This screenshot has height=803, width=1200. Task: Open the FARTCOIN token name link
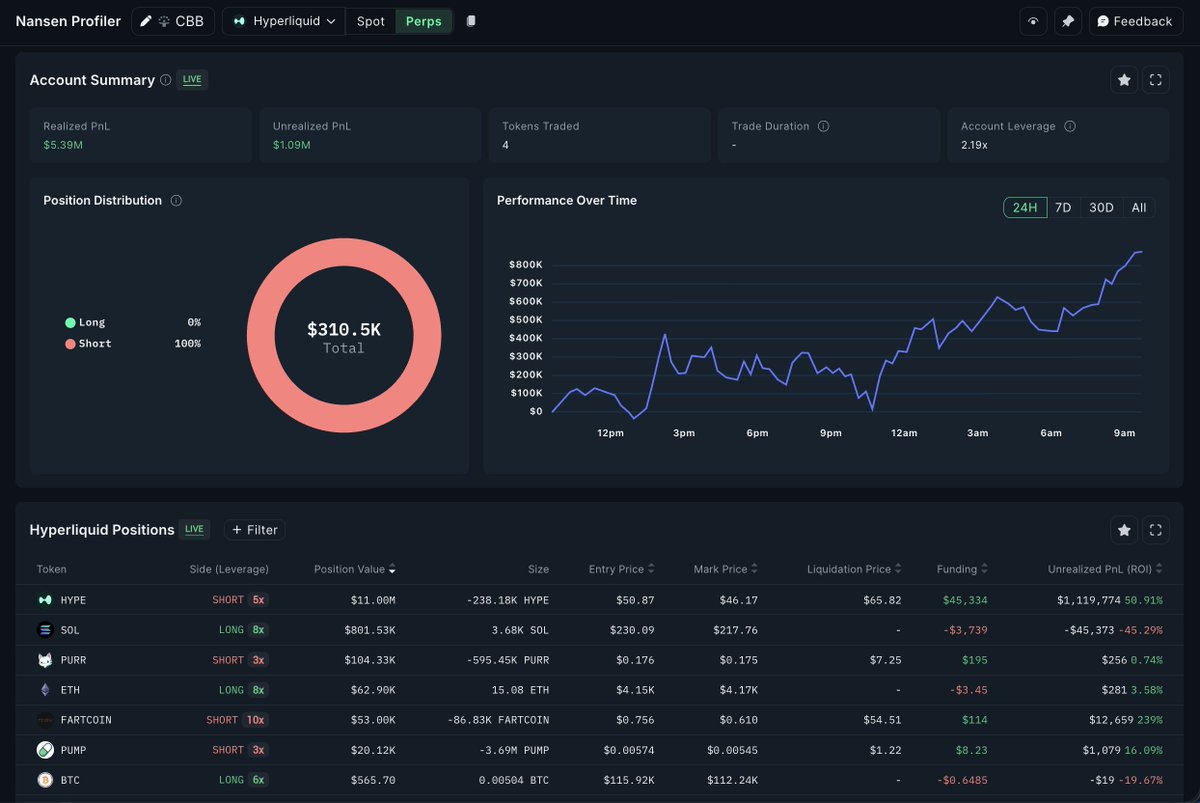coord(86,720)
